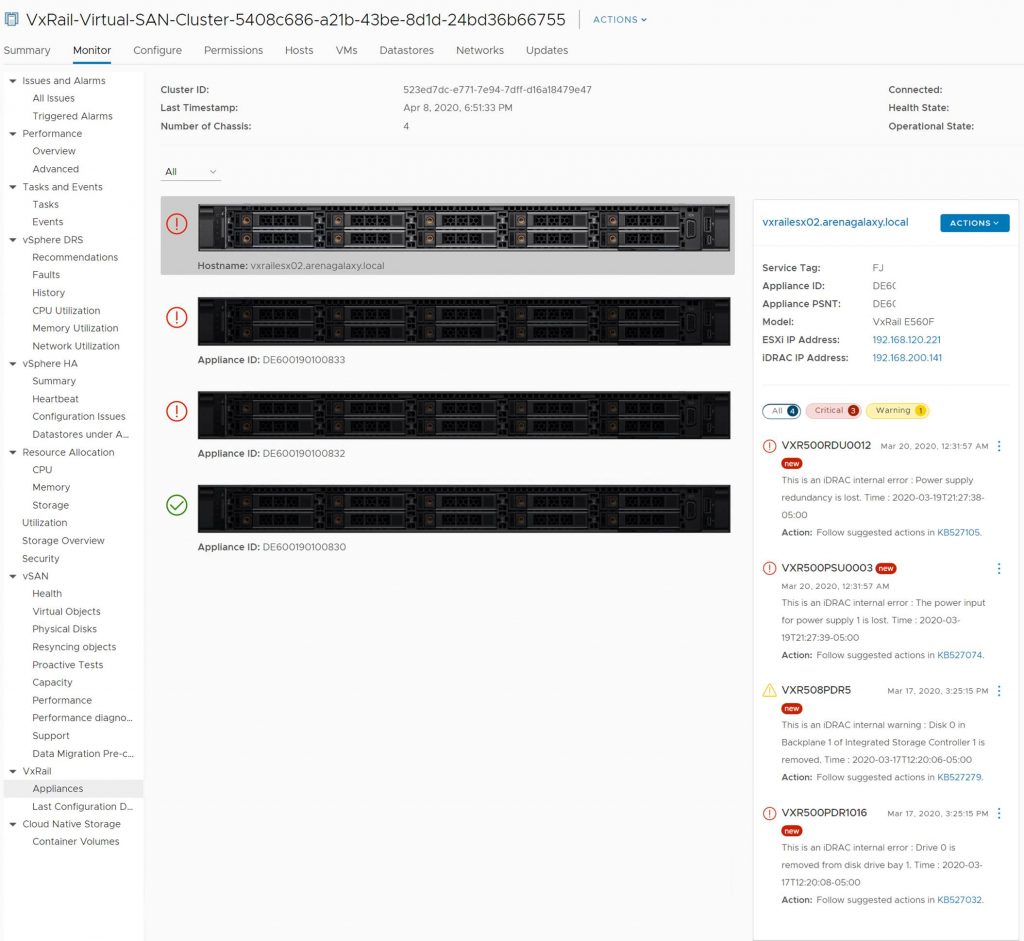Open blue ACTIONS dropdown for vxrailesx02 host

pyautogui.click(x=974, y=223)
